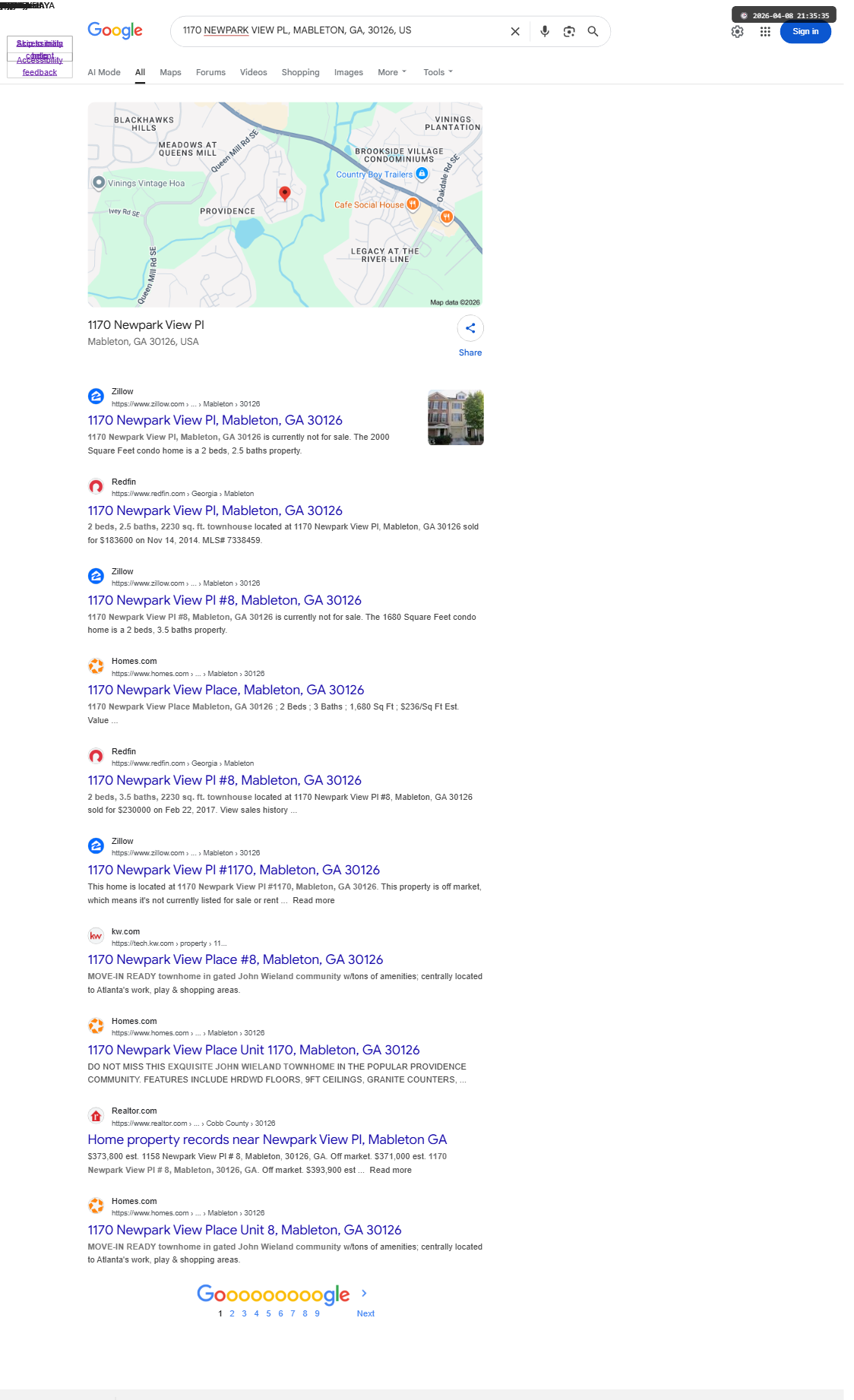Start voice search with microphone icon
Viewport: 854px width, 1400px height.
tap(545, 31)
